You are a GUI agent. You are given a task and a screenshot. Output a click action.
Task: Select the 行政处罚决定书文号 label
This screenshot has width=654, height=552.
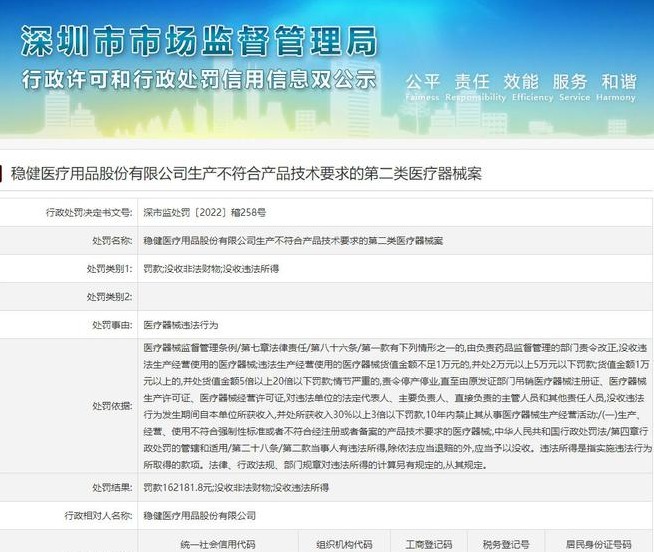[x=89, y=212]
